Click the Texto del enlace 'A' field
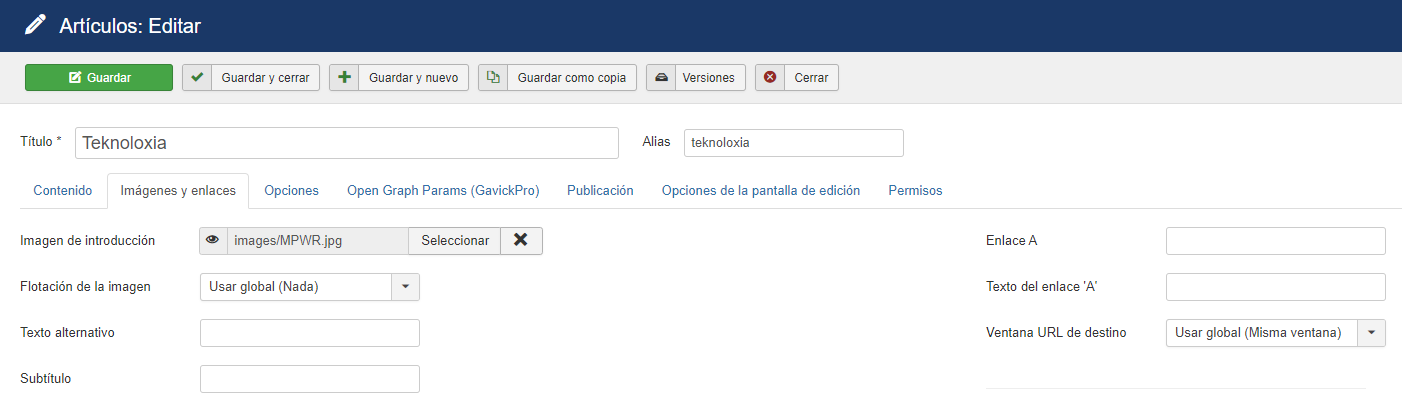 (x=1276, y=287)
